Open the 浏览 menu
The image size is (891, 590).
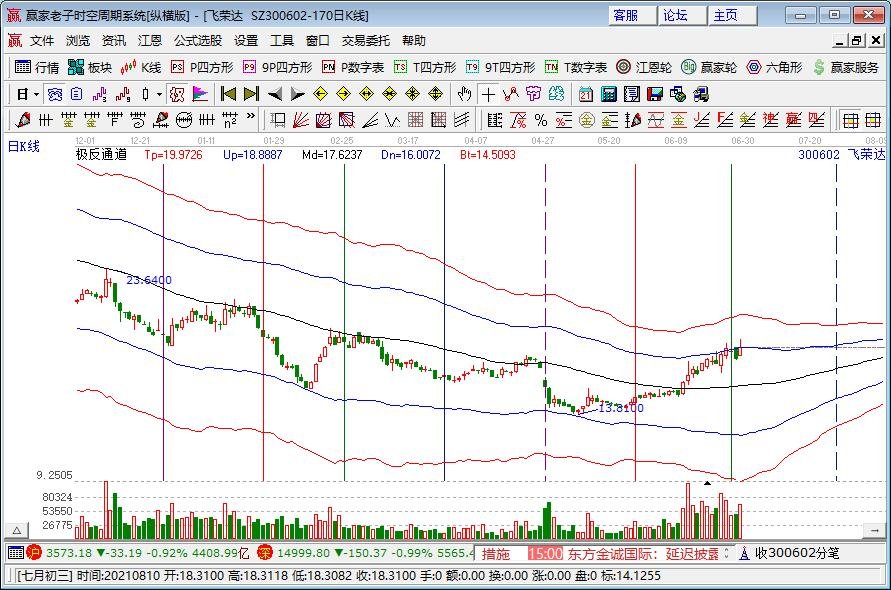[x=78, y=41]
